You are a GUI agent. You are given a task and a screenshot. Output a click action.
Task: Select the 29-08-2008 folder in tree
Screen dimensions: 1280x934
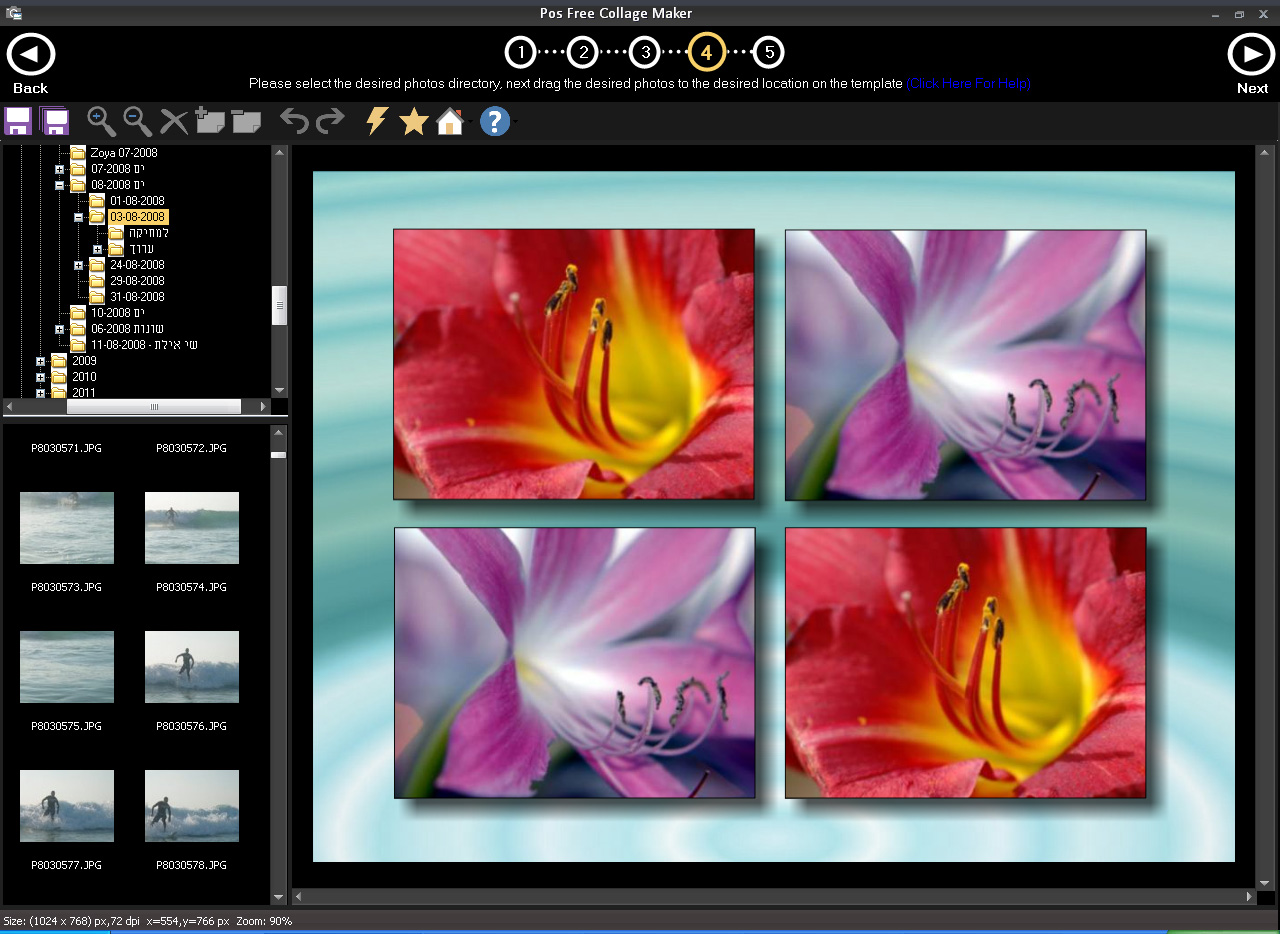click(137, 281)
